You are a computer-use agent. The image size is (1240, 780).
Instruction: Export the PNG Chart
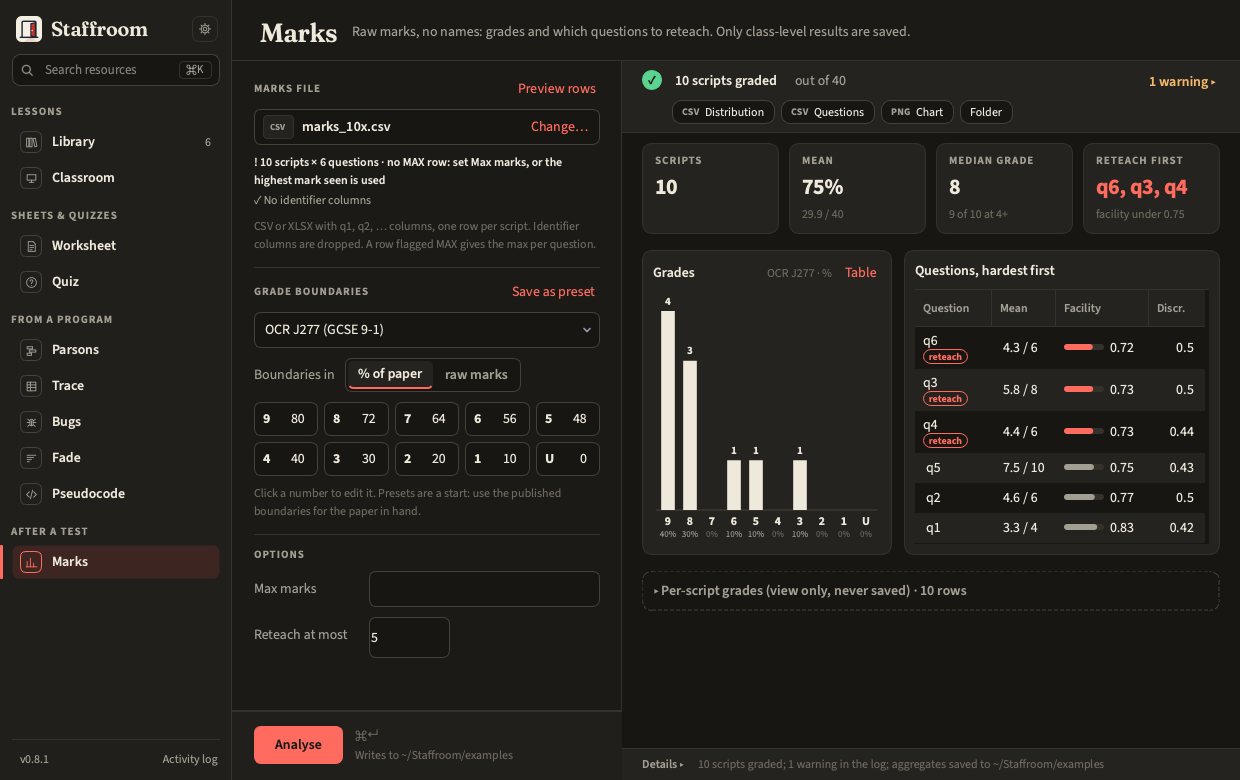click(917, 112)
